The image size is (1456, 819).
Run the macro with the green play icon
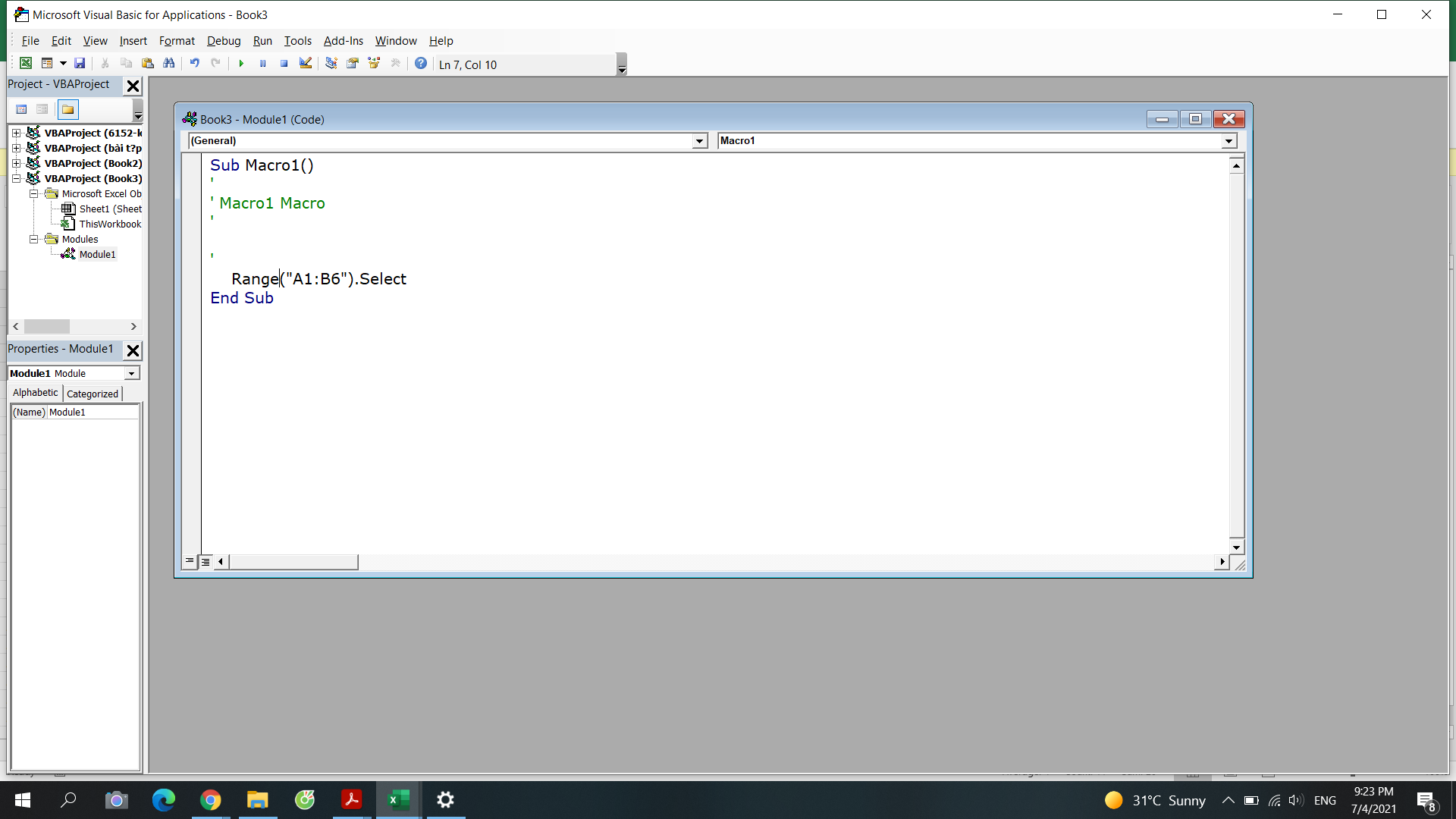click(x=241, y=64)
